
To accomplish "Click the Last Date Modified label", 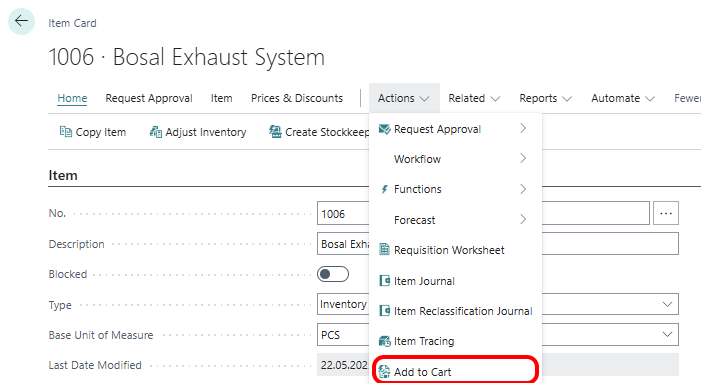I will coord(95,365).
